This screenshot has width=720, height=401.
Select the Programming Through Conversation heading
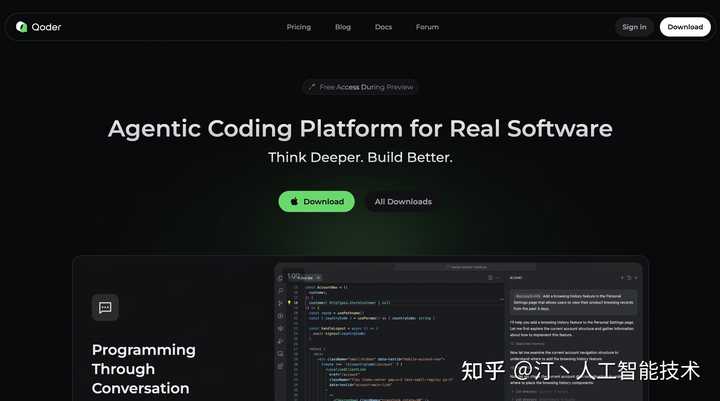tap(143, 368)
